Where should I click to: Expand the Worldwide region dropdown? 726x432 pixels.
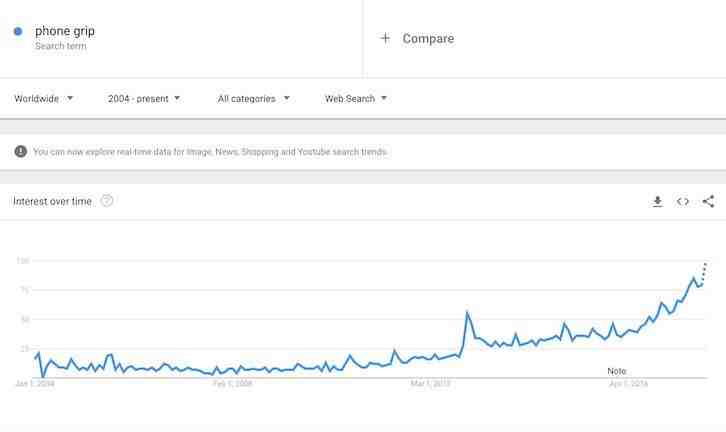click(x=44, y=99)
